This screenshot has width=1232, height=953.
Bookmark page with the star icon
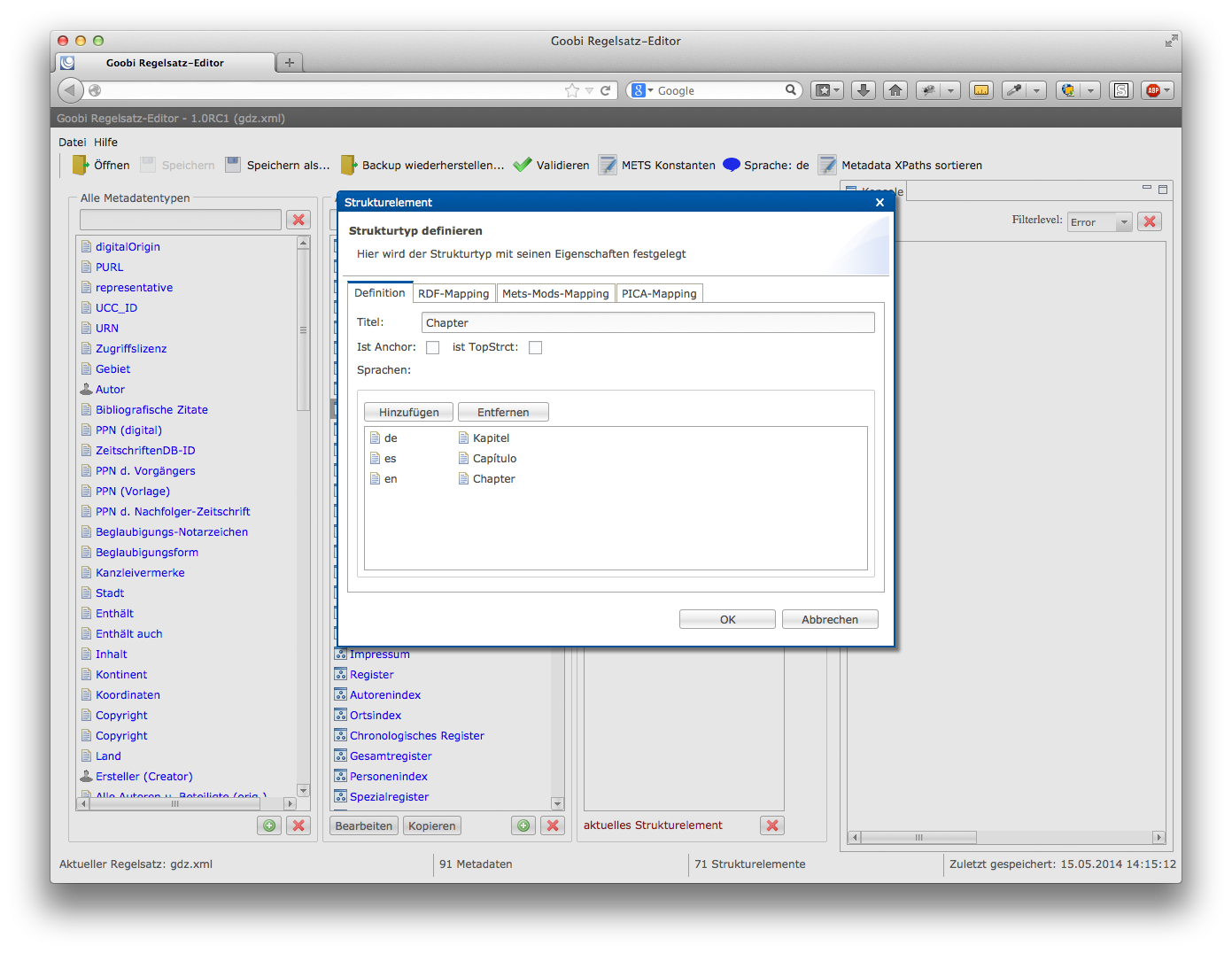572,90
